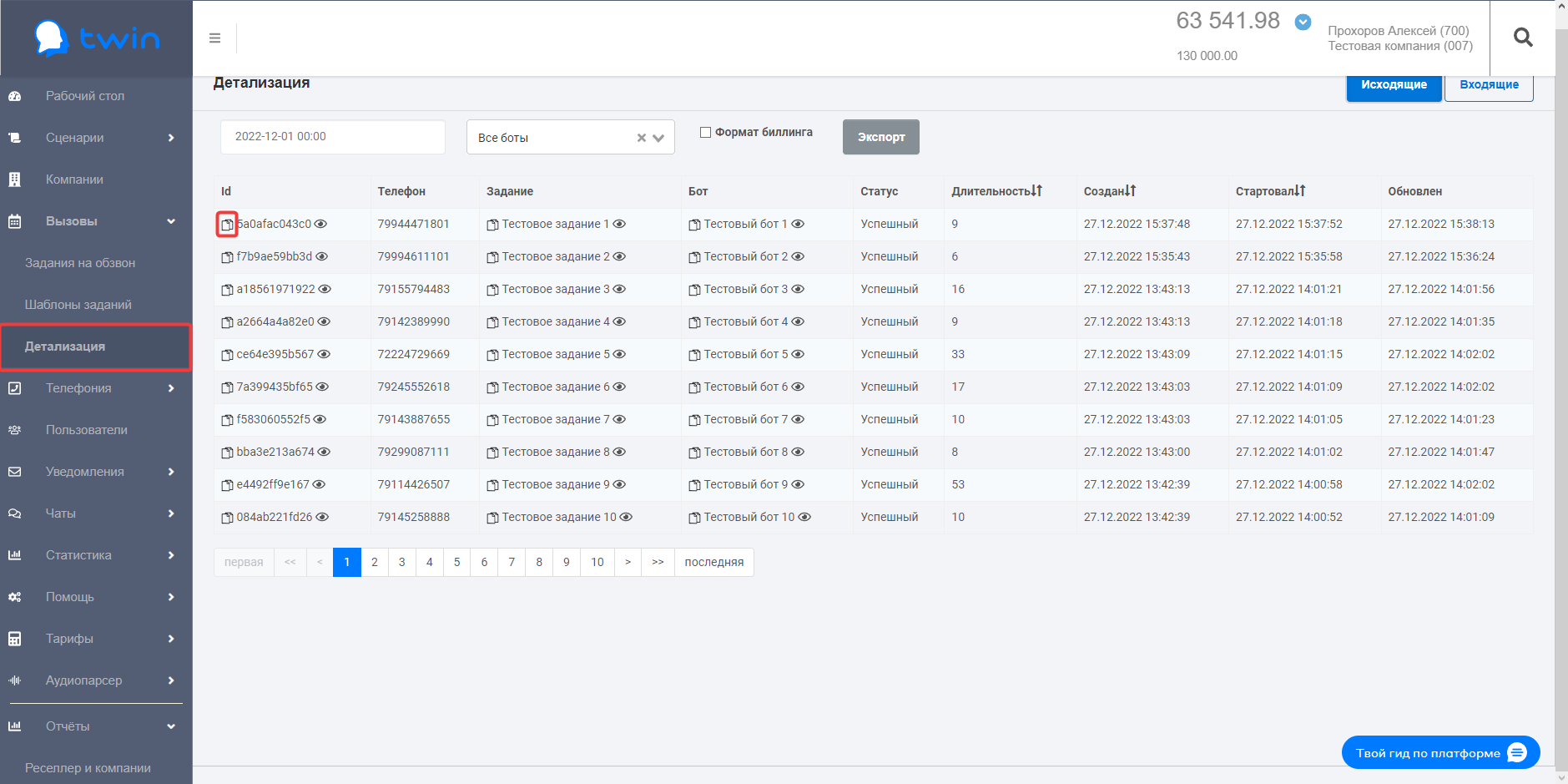Go to the последняя page
This screenshot has width=1568, height=784.
tap(713, 563)
